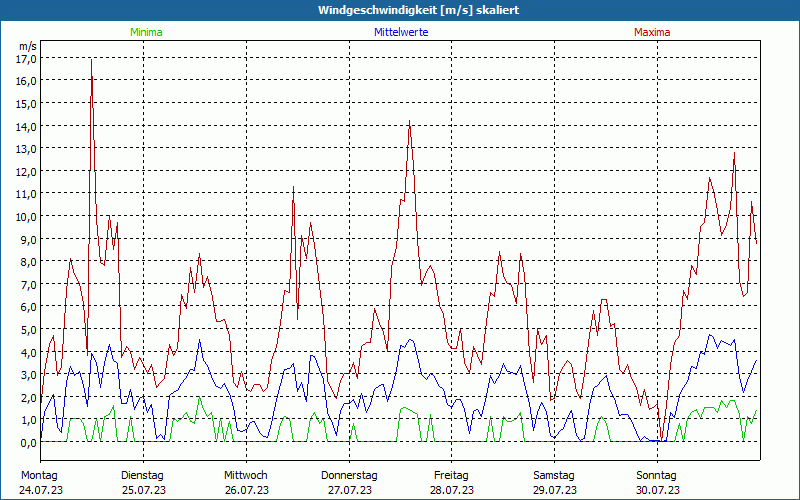Select the green Minima legend label
Viewport: 800px width, 500px height.
point(145,32)
